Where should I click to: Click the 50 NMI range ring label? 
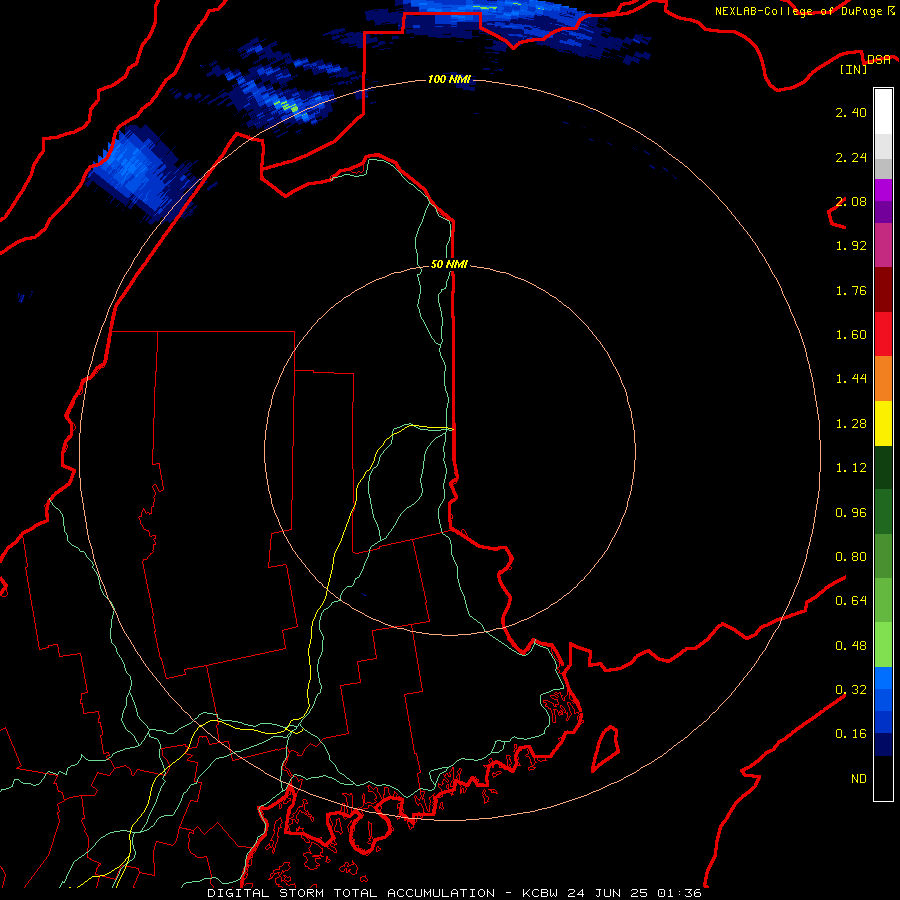click(x=449, y=264)
